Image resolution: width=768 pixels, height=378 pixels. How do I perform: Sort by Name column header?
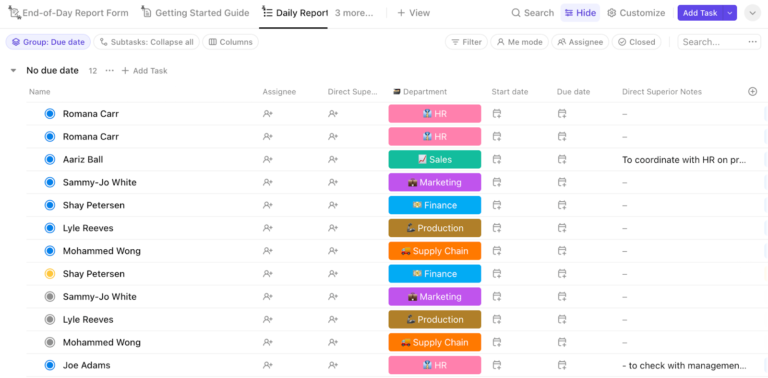click(40, 92)
